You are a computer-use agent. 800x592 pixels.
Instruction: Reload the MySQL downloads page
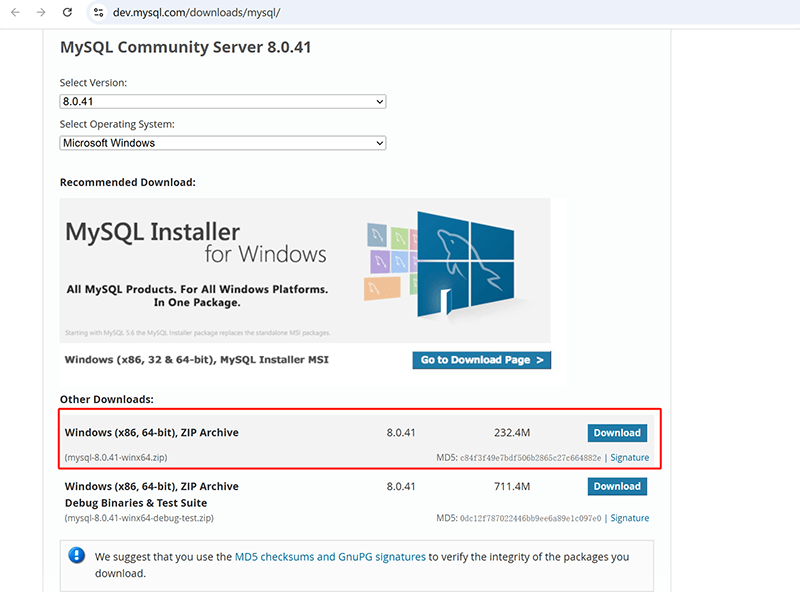tap(67, 12)
